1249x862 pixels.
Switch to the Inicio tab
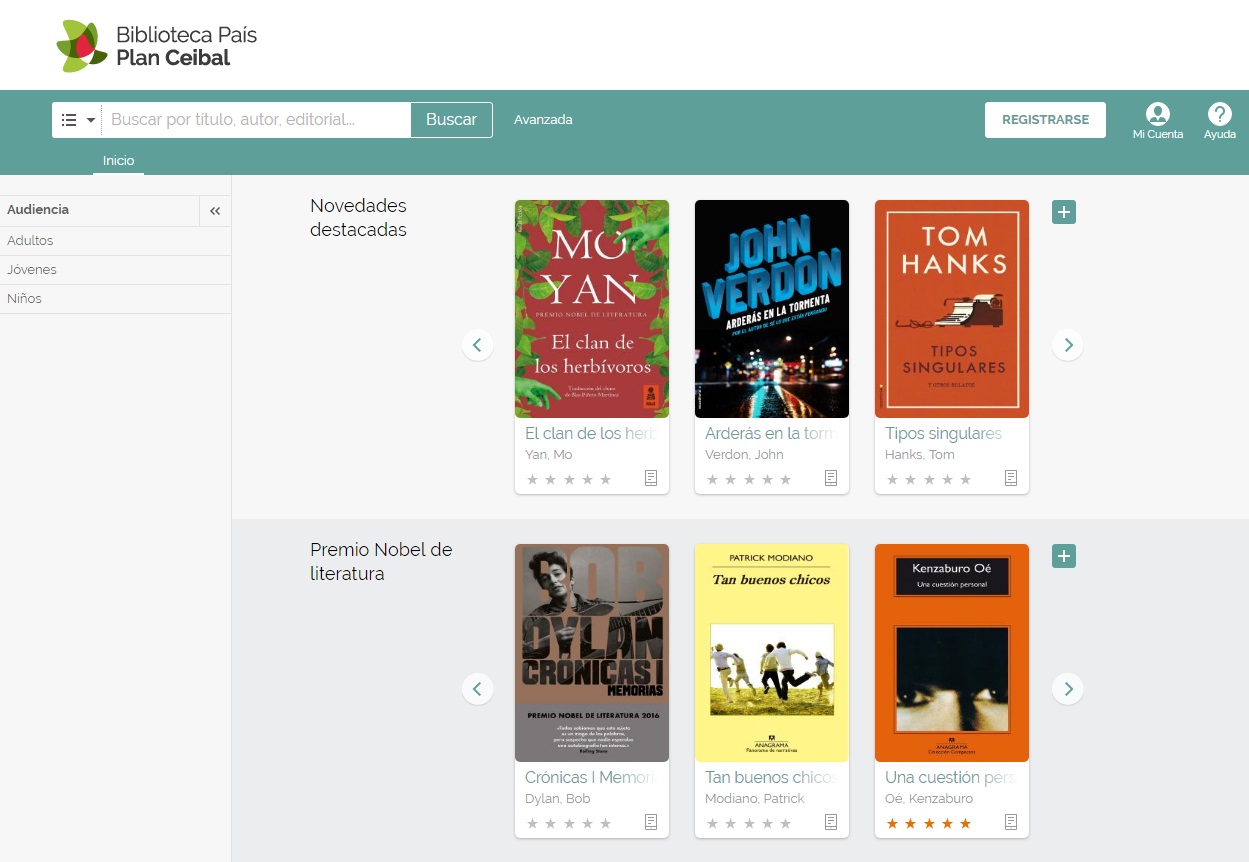pos(118,161)
